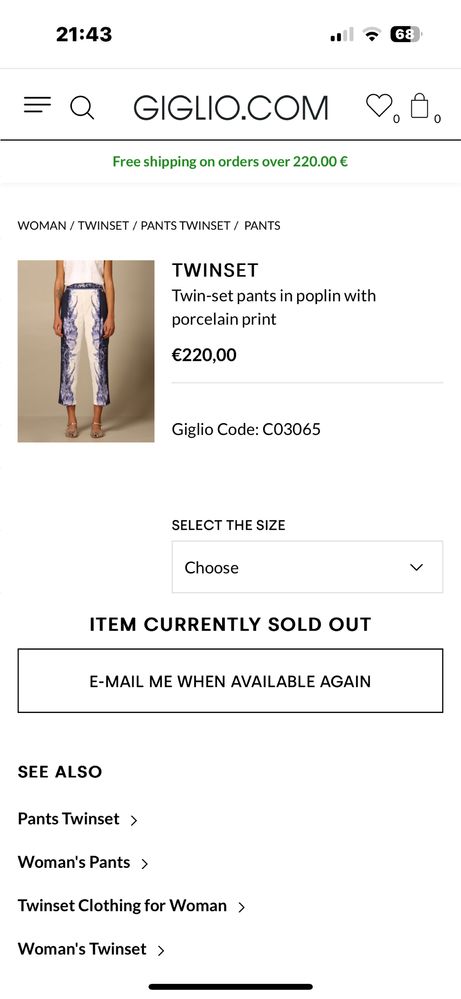Click the size dropdown chevron arrow
461x999 pixels.
click(x=416, y=567)
